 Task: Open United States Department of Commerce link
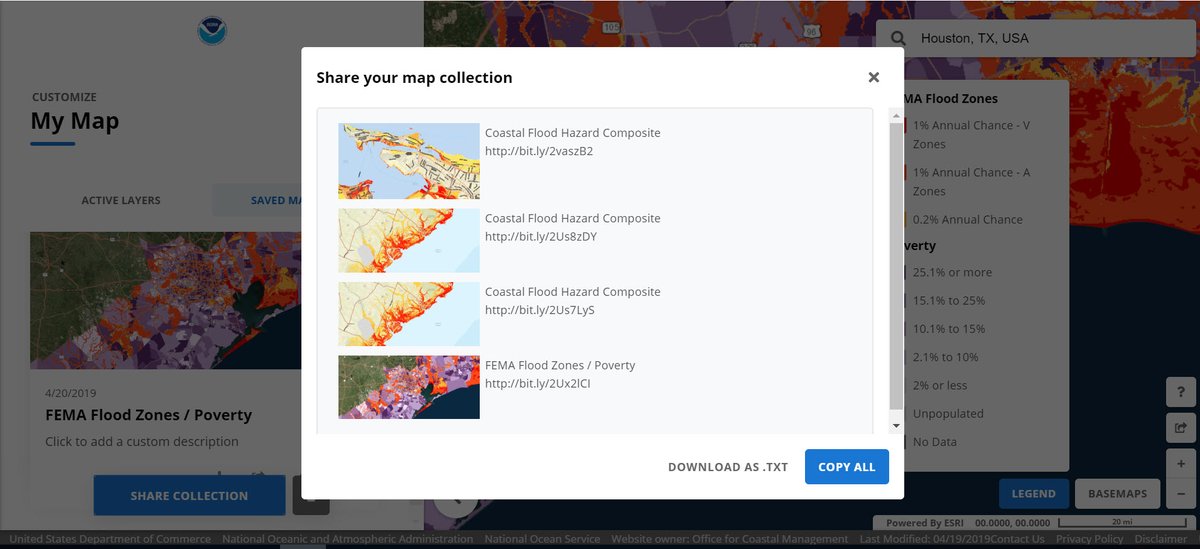pyautogui.click(x=110, y=539)
